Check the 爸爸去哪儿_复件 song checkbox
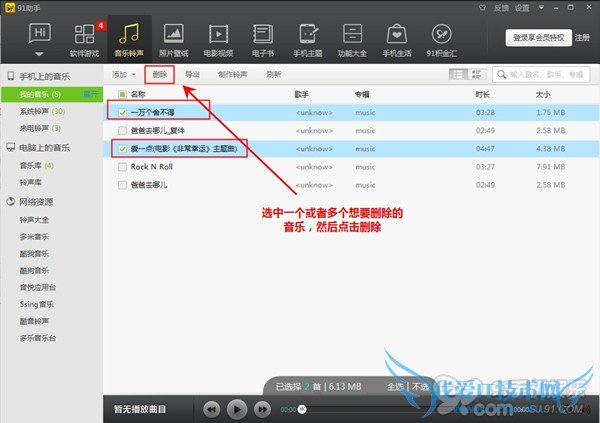 122,131
